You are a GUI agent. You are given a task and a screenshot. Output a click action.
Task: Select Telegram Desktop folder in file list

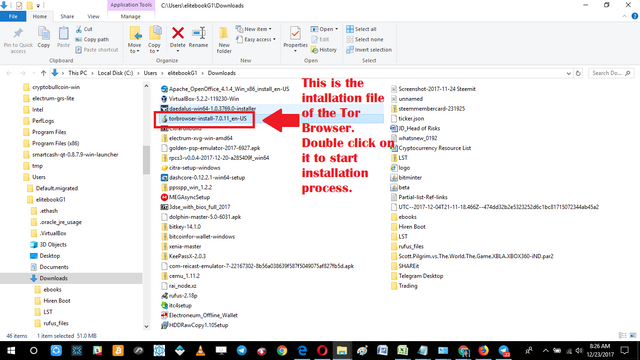[x=420, y=276]
